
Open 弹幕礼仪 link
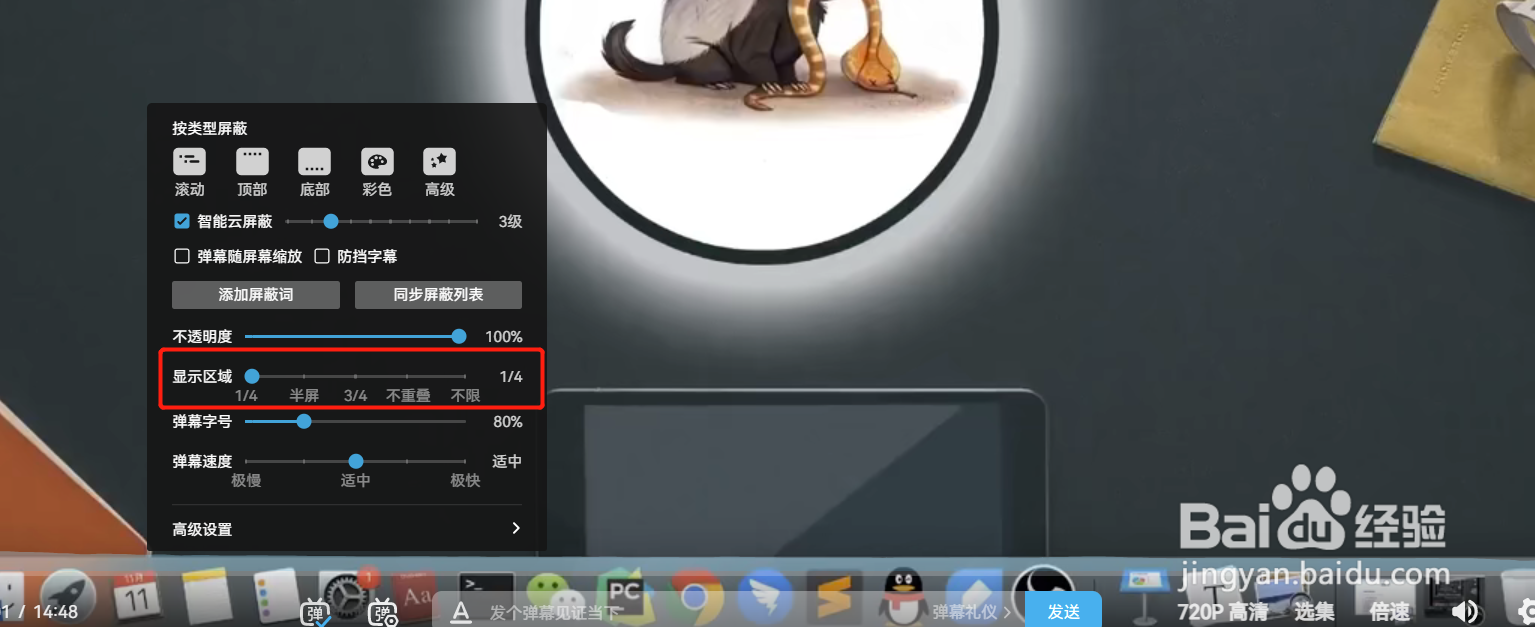click(972, 612)
